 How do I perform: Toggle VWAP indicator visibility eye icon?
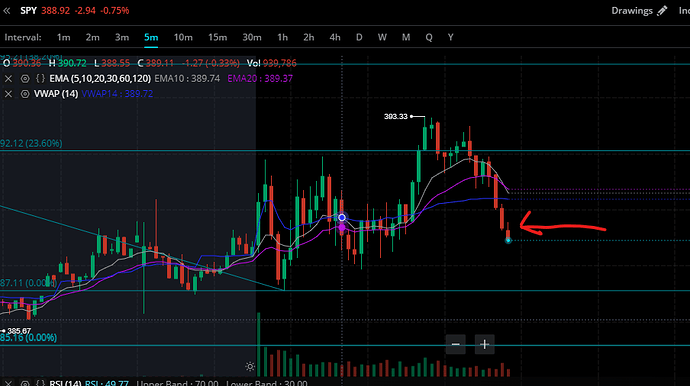[25, 94]
